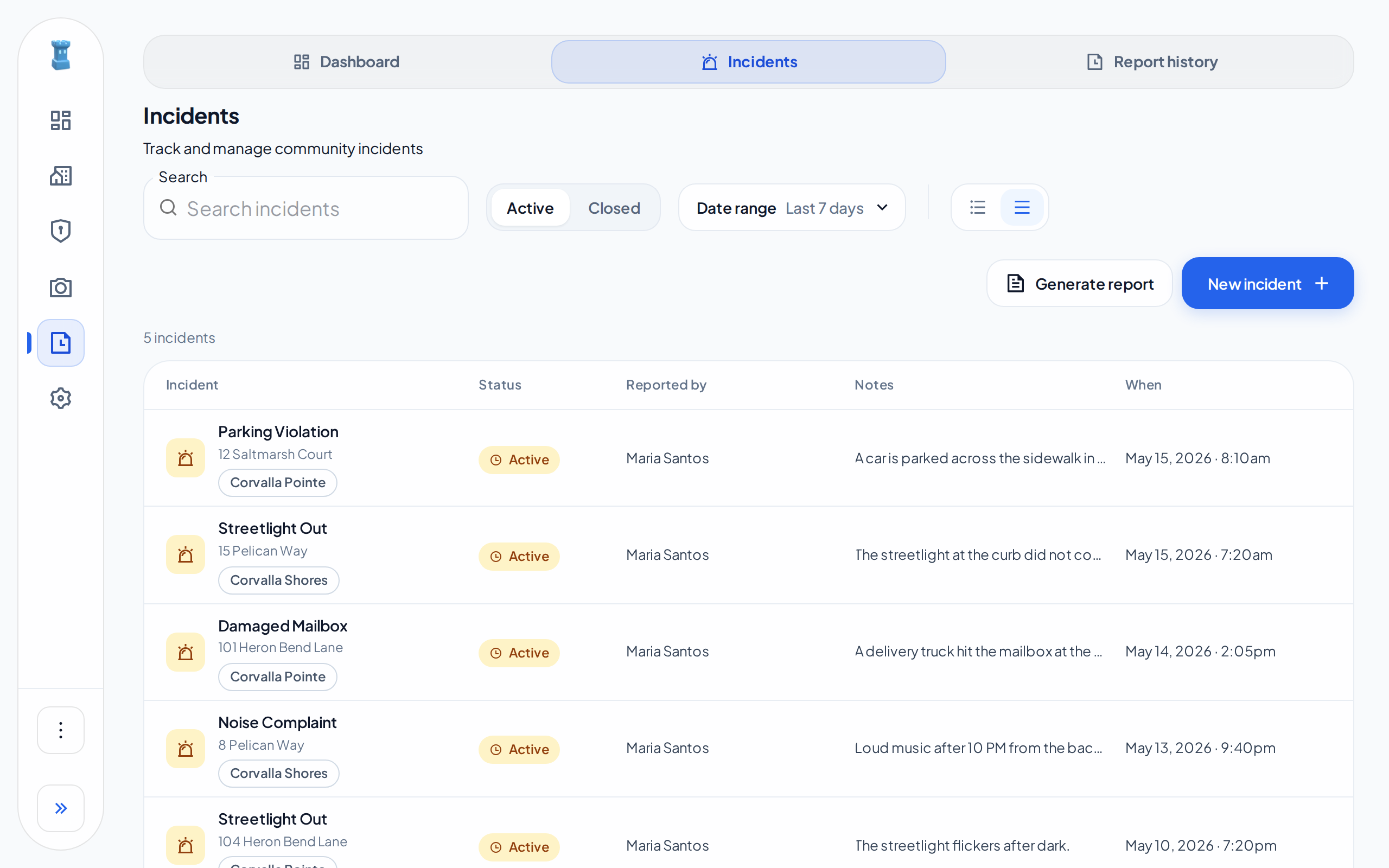1389x868 pixels.
Task: Switch to compact list view
Action: point(978,207)
